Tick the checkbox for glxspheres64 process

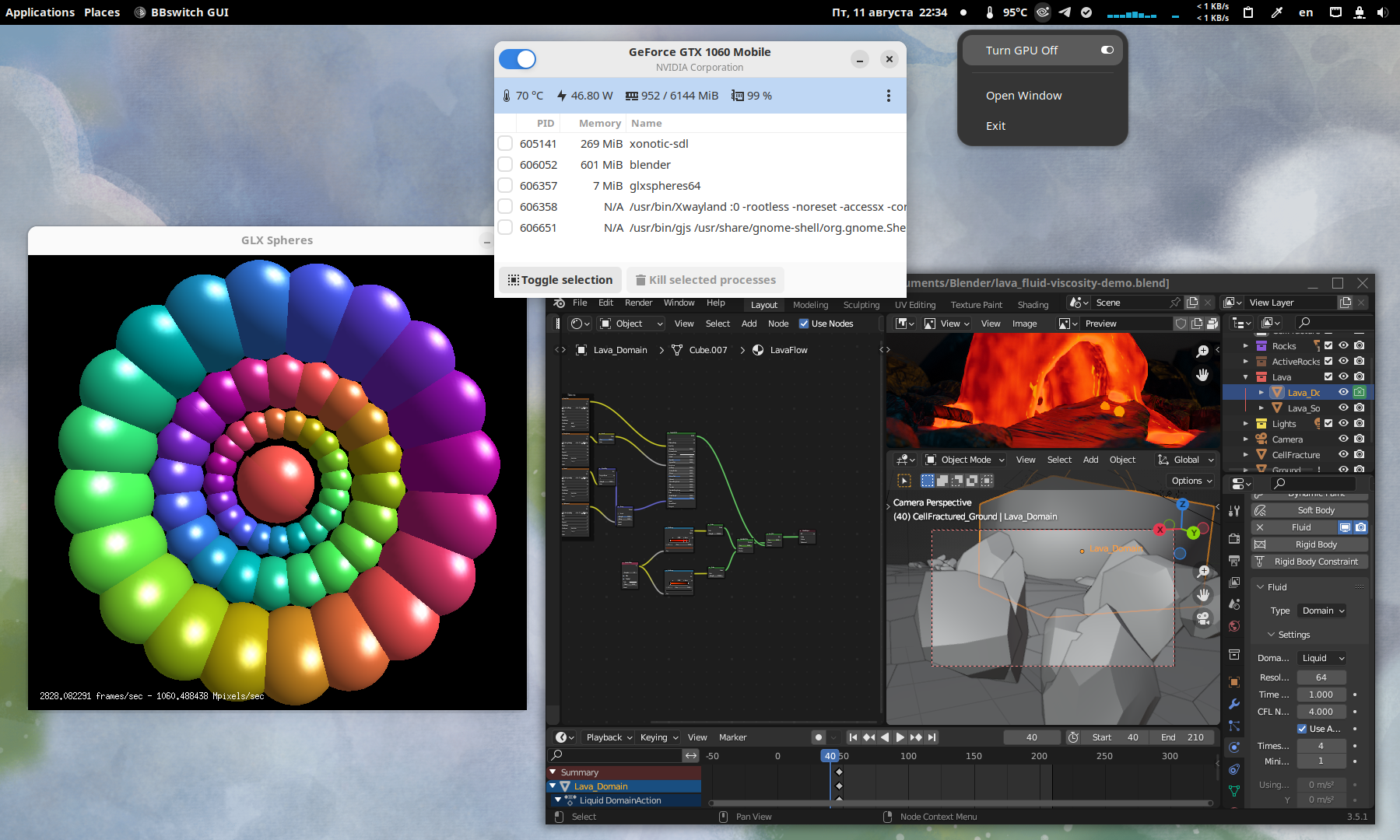tap(505, 185)
